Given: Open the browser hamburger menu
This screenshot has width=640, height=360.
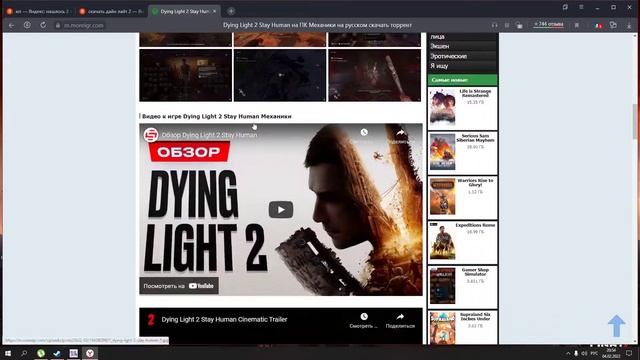Looking at the screenshot, I should (x=581, y=7).
